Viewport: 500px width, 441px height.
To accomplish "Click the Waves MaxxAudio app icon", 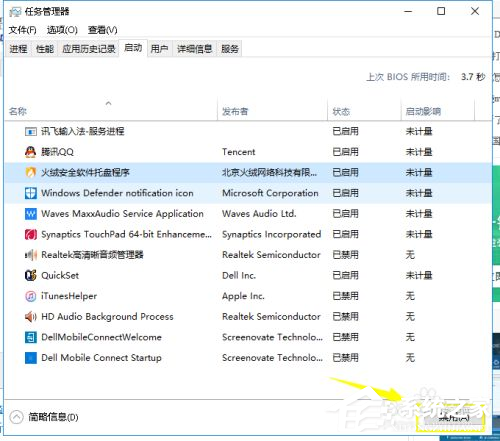I will click(x=31, y=214).
